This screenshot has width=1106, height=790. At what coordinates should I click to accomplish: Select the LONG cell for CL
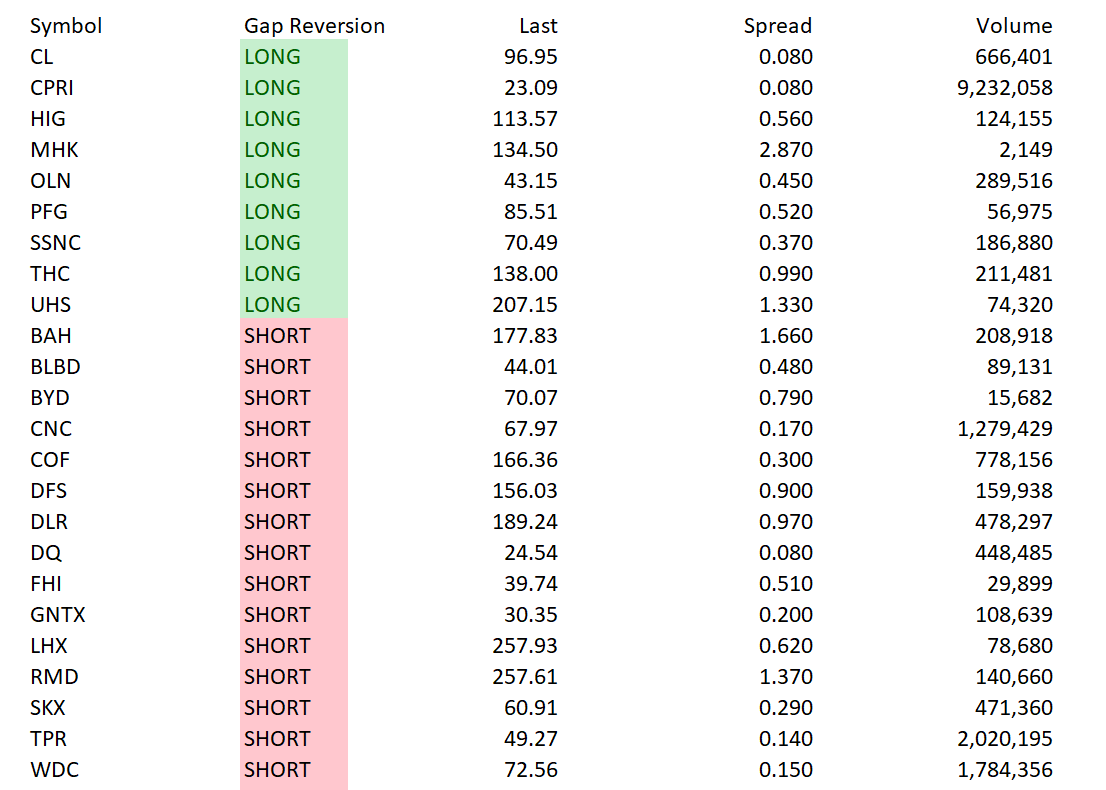tap(293, 56)
